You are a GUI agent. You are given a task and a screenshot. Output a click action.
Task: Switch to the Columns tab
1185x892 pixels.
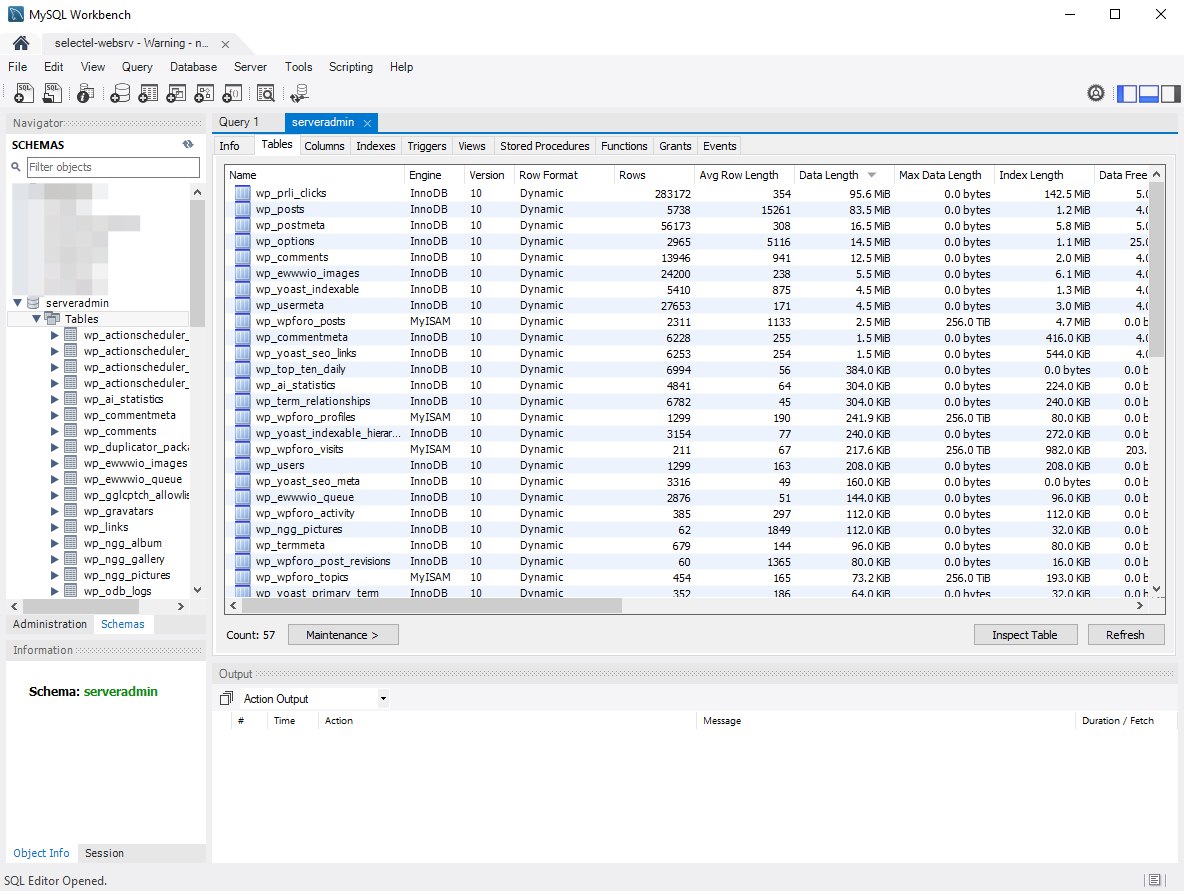coord(324,146)
